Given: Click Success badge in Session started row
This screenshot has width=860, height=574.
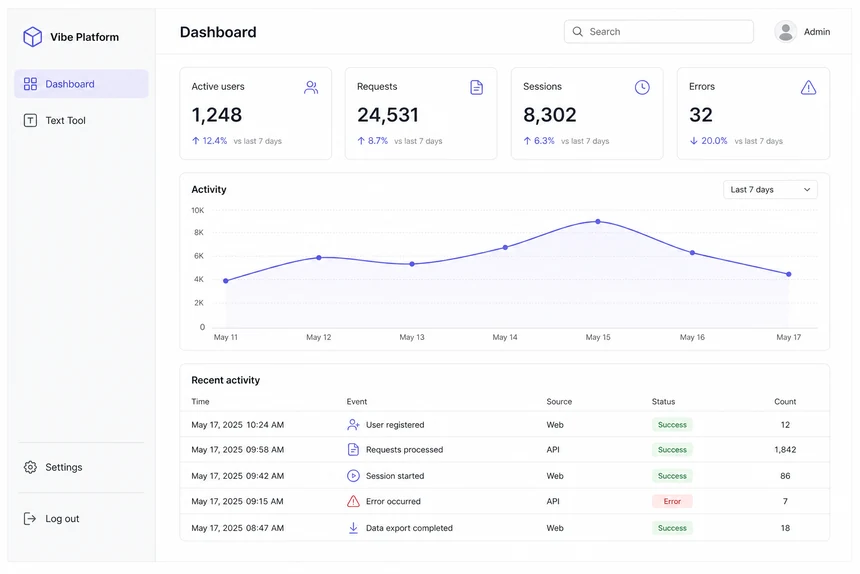Looking at the screenshot, I should click(x=672, y=476).
